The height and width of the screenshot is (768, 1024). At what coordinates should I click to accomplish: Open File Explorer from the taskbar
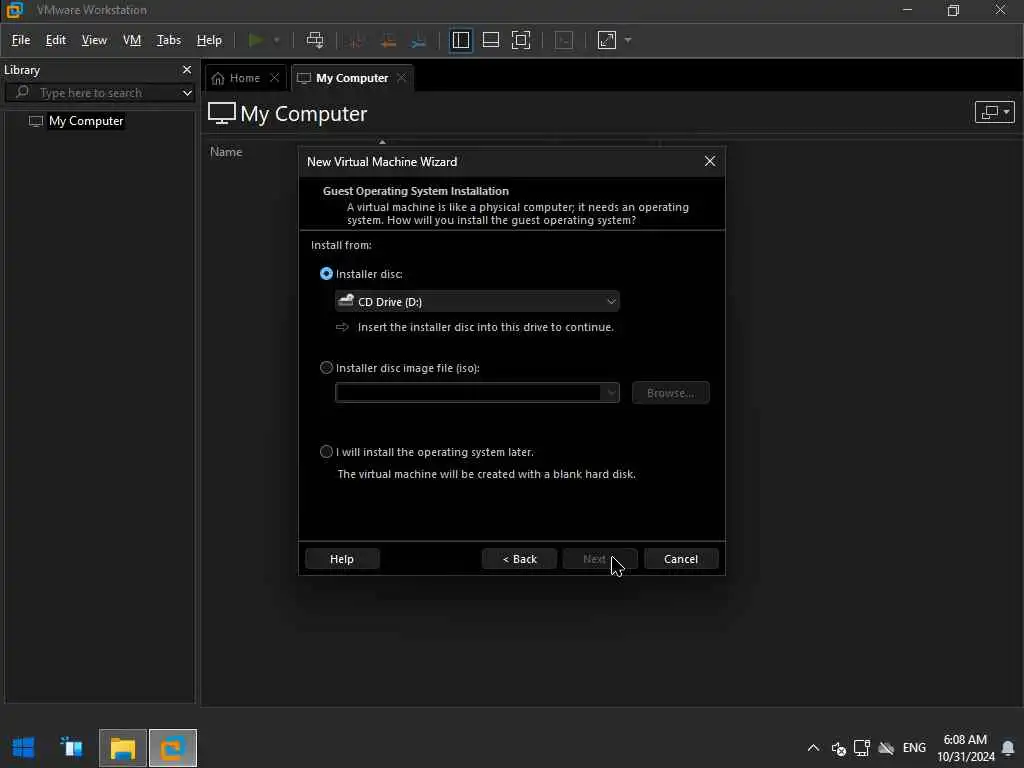123,748
